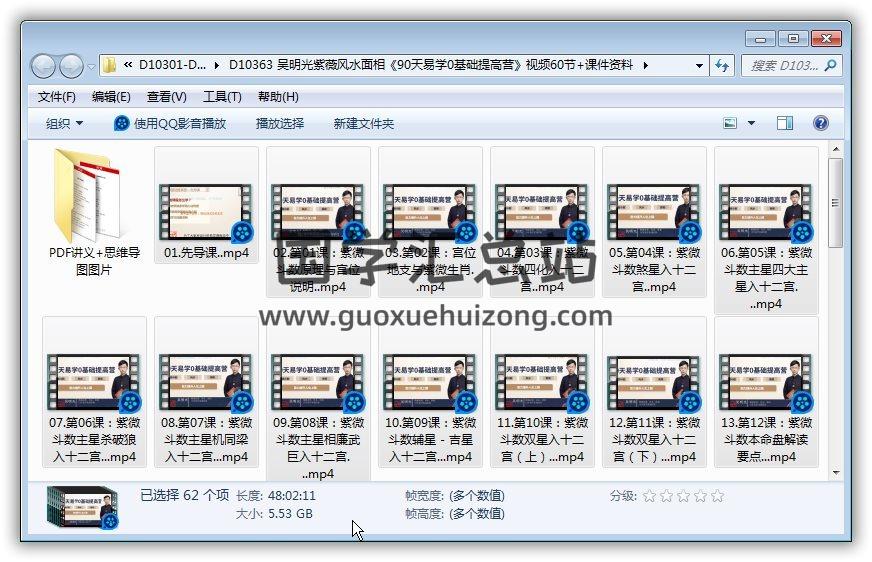
Task: Select video thumbnail 13.第12课 紫微斗数本命盘解读要点
Action: (x=766, y=382)
